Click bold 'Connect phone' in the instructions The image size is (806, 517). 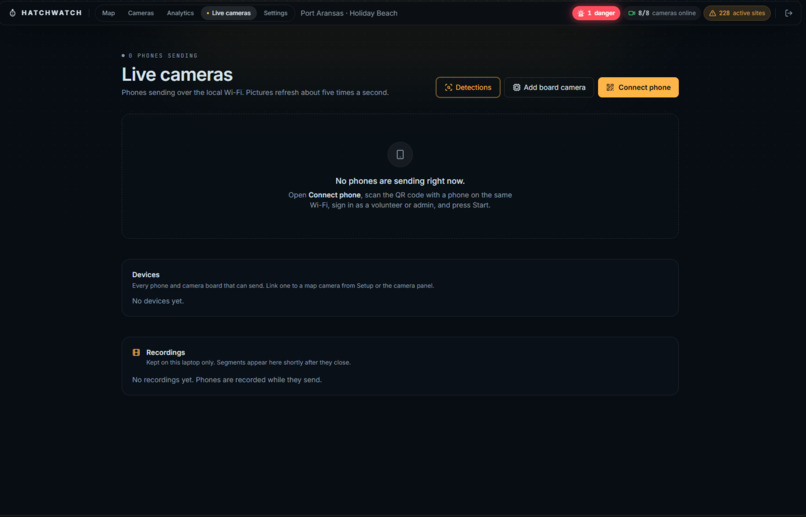point(335,195)
